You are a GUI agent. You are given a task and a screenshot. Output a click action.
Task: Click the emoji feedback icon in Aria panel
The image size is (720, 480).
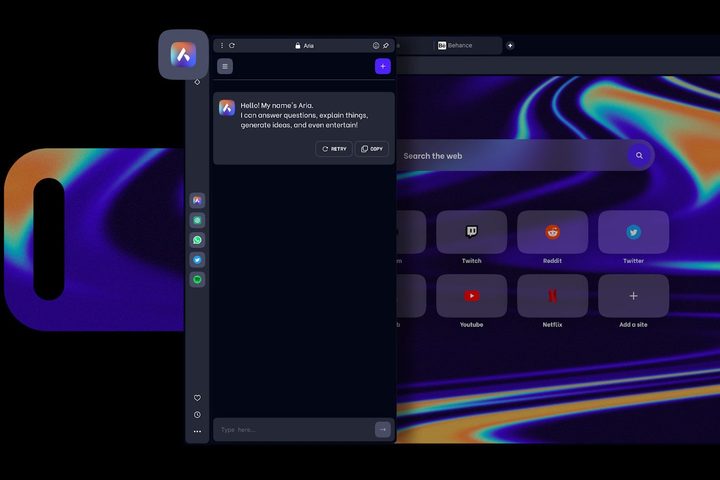376,45
